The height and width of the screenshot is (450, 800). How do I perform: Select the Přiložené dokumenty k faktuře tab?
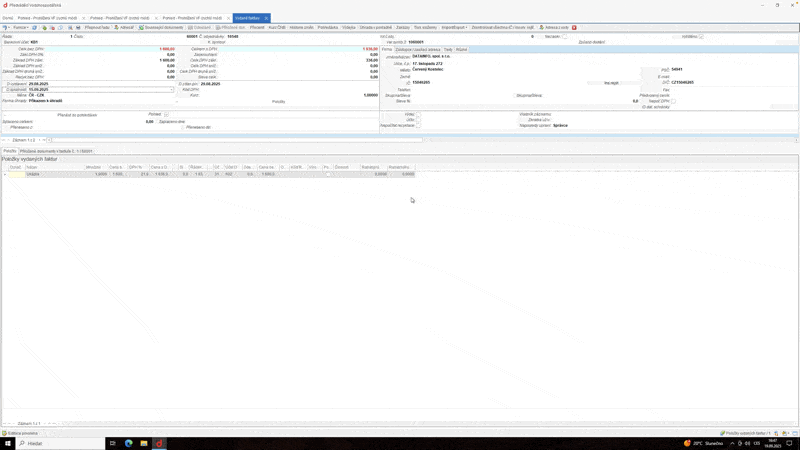click(x=57, y=151)
